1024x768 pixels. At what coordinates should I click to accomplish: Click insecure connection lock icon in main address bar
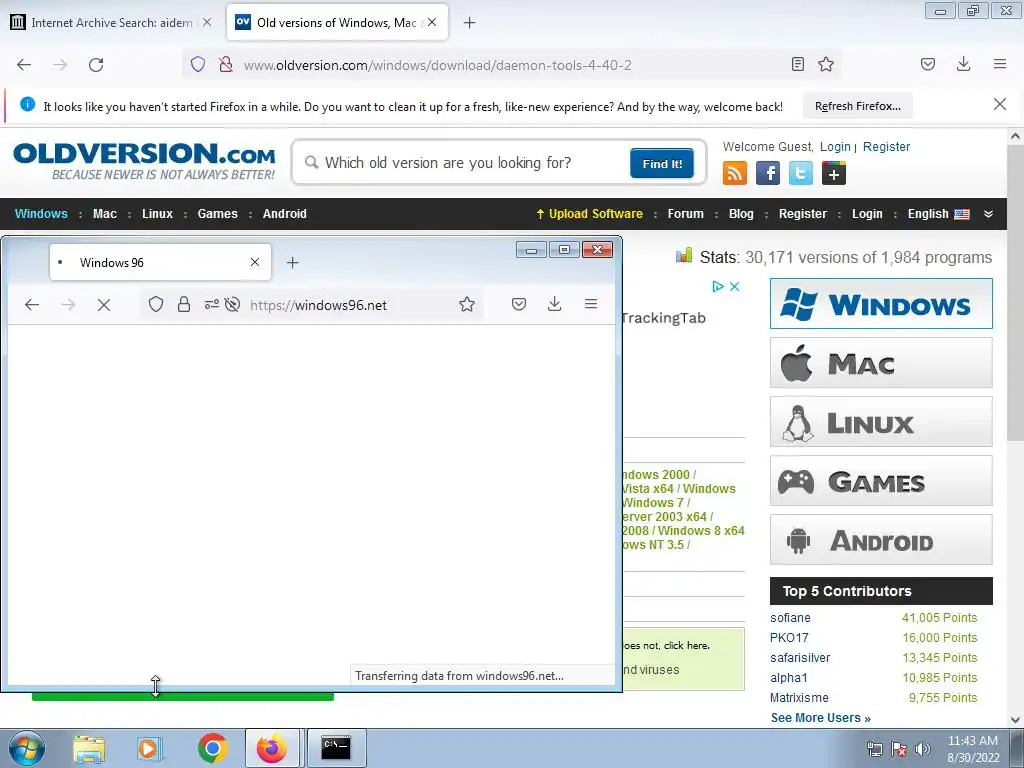coord(226,64)
